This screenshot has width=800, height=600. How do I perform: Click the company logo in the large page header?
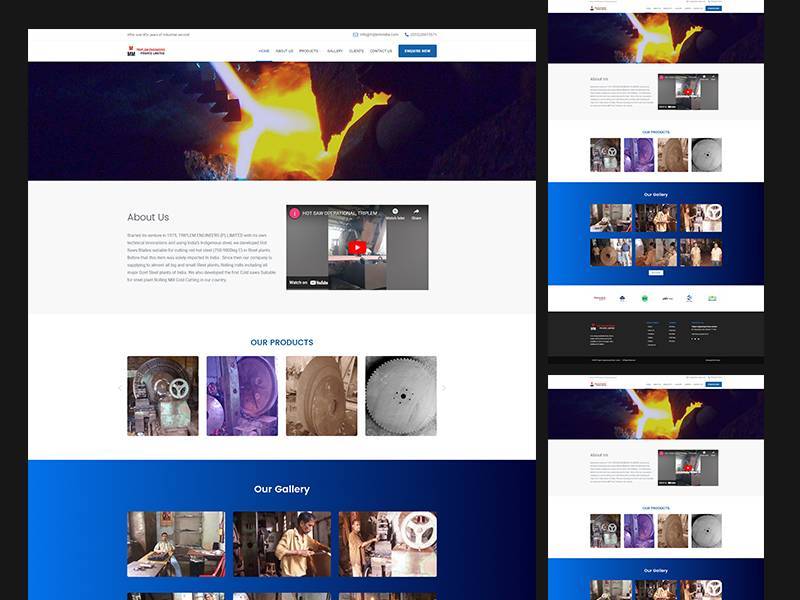(146, 51)
